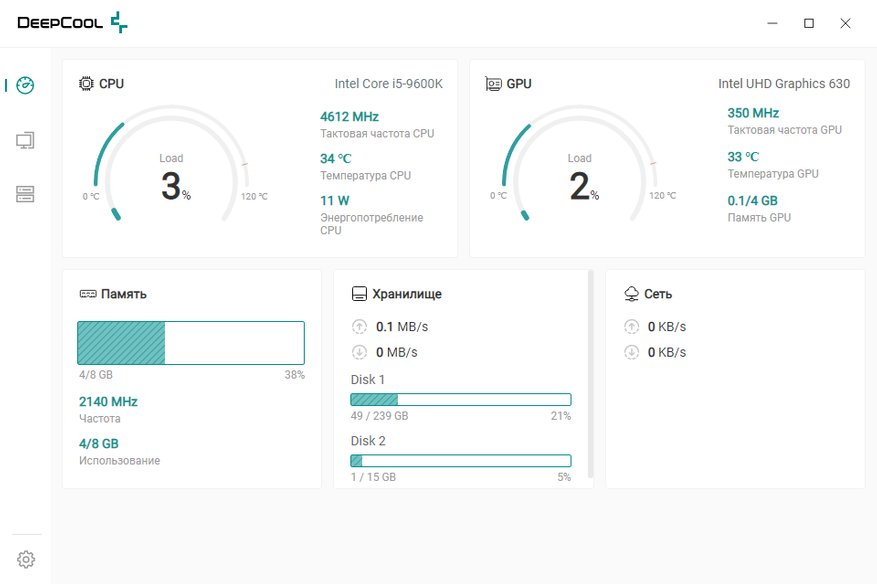This screenshot has width=877, height=584.
Task: Click the Disk 1 label
Action: (x=367, y=380)
